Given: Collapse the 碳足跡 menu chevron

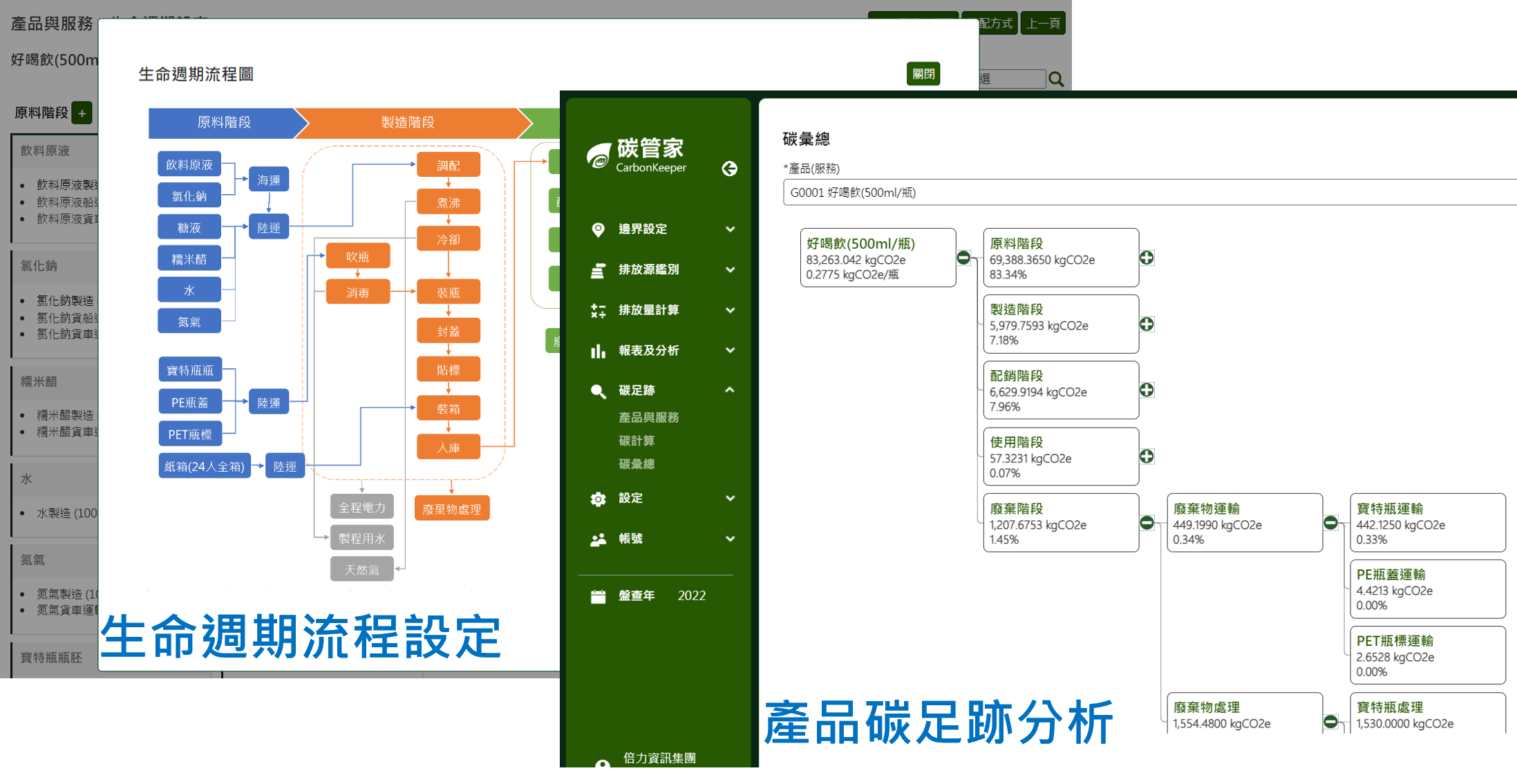Looking at the screenshot, I should click(x=730, y=390).
